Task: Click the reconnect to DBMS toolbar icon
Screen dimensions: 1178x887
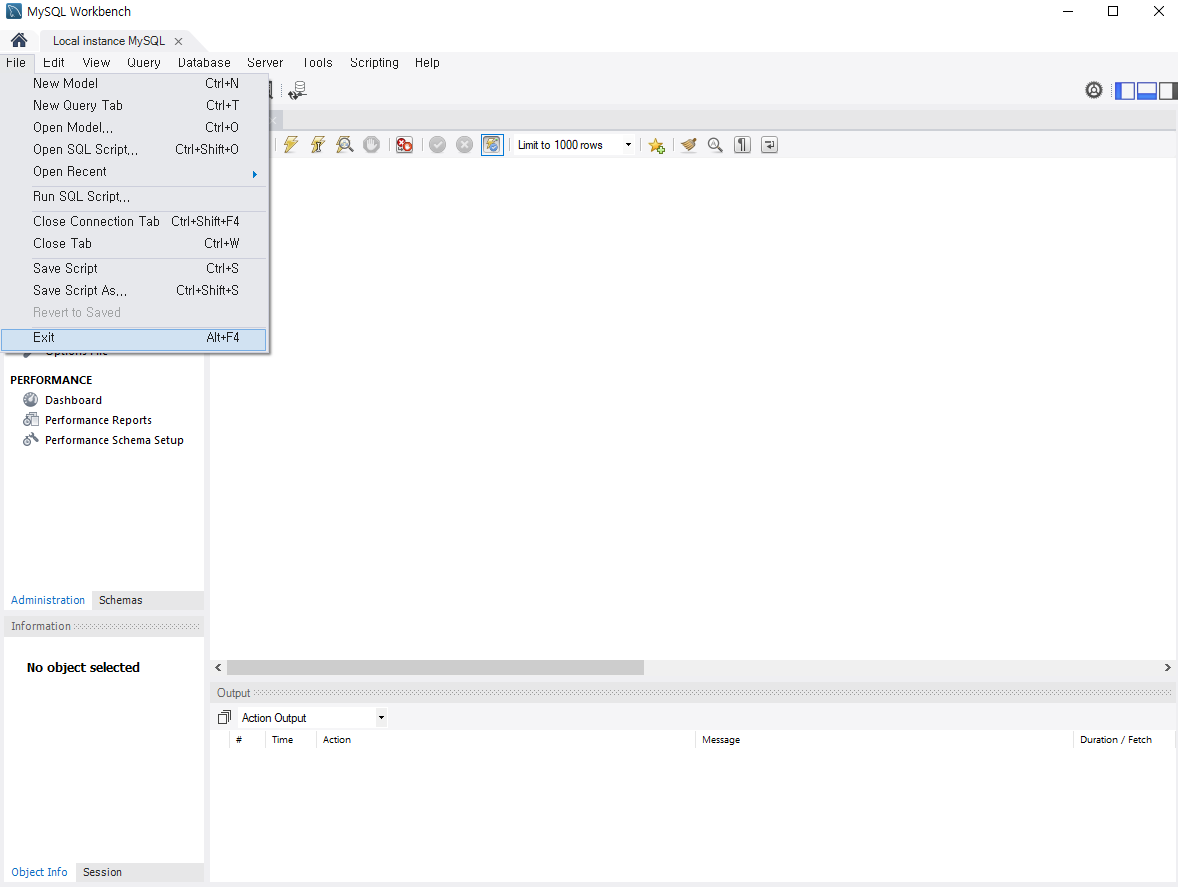Action: point(298,90)
